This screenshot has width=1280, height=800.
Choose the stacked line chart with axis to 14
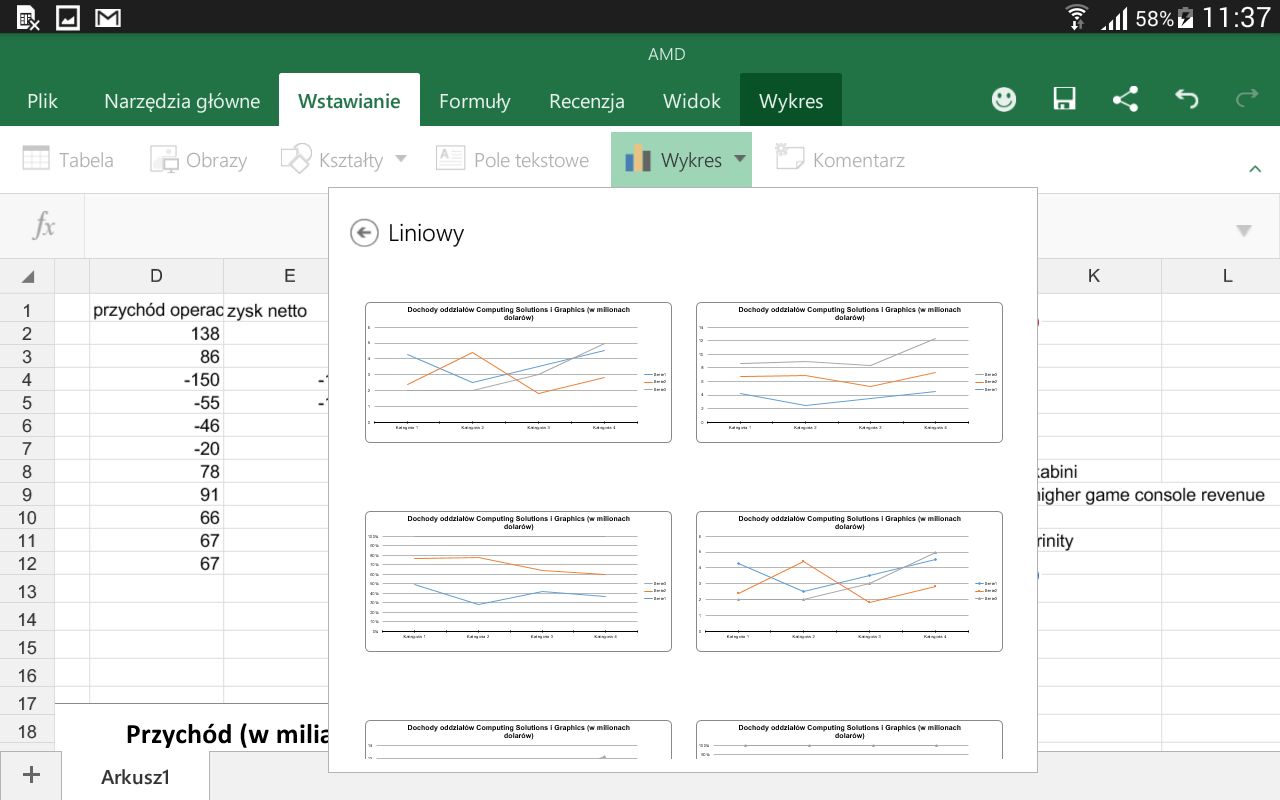(849, 372)
